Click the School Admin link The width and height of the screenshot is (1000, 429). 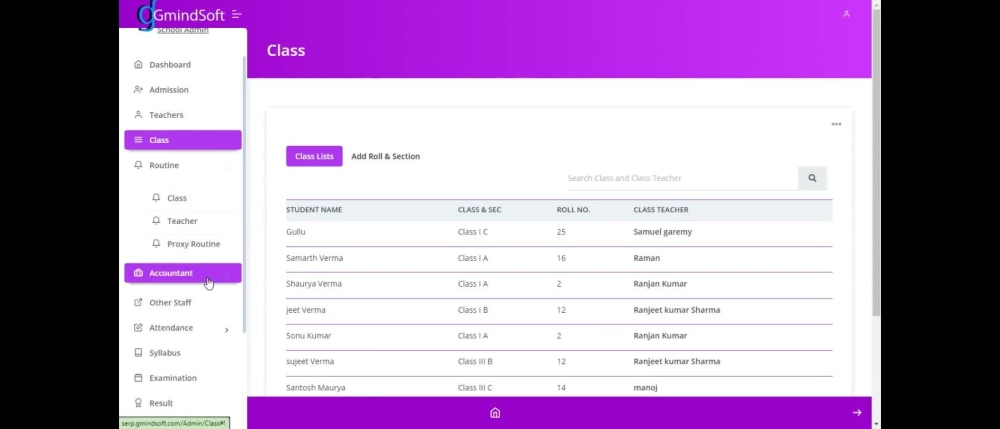183,30
